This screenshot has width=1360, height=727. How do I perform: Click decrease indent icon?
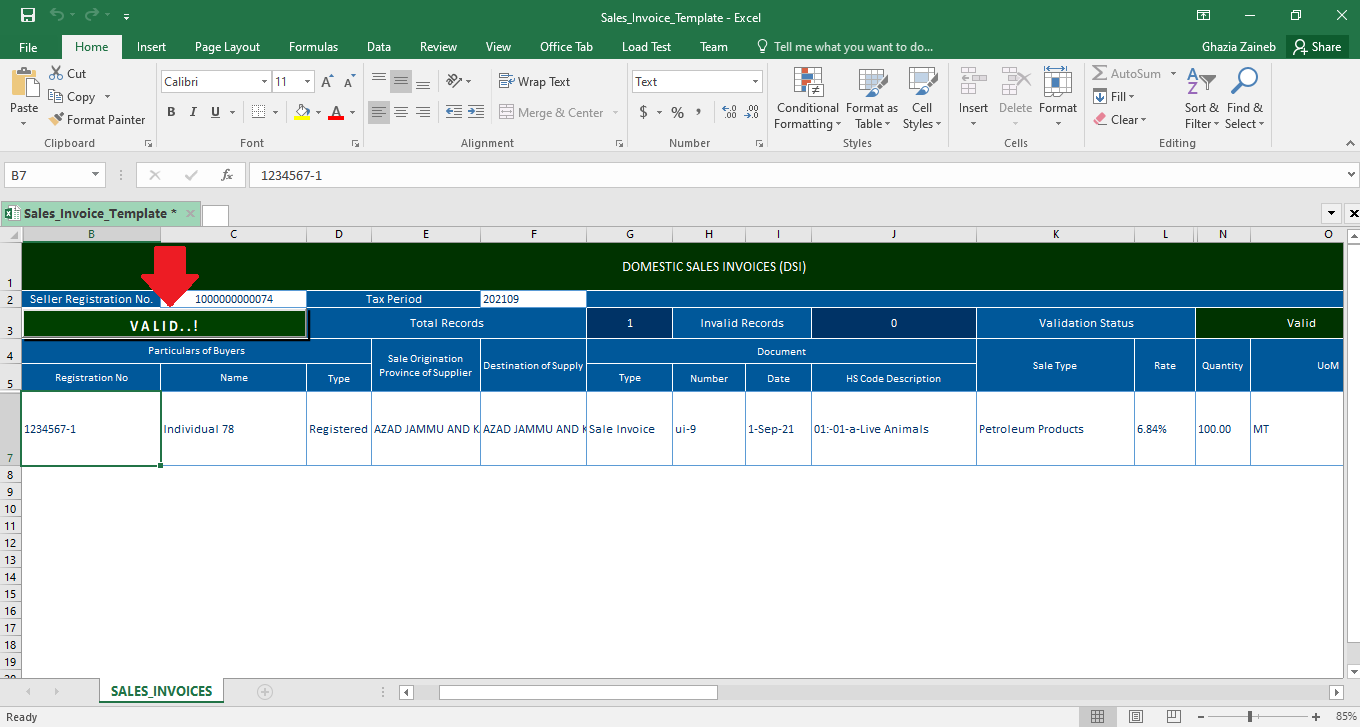pos(453,112)
